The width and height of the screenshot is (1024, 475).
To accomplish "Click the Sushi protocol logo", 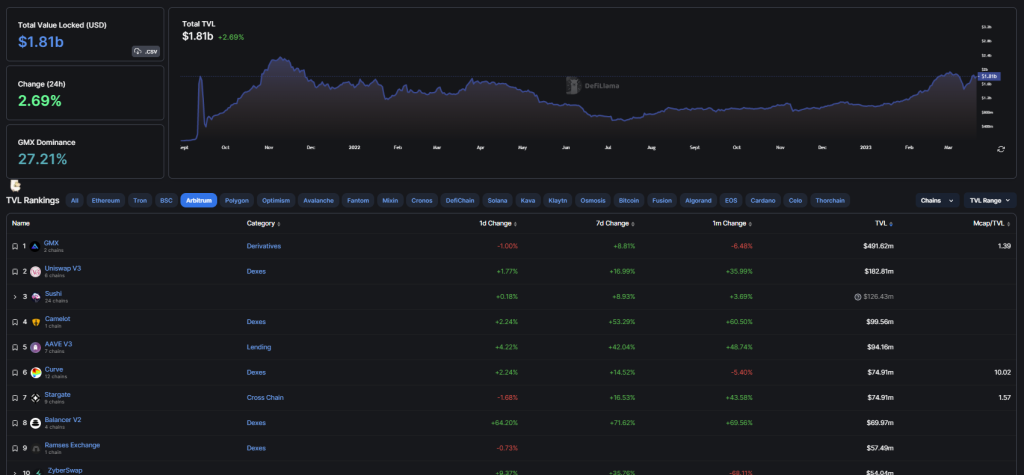I will (35, 297).
